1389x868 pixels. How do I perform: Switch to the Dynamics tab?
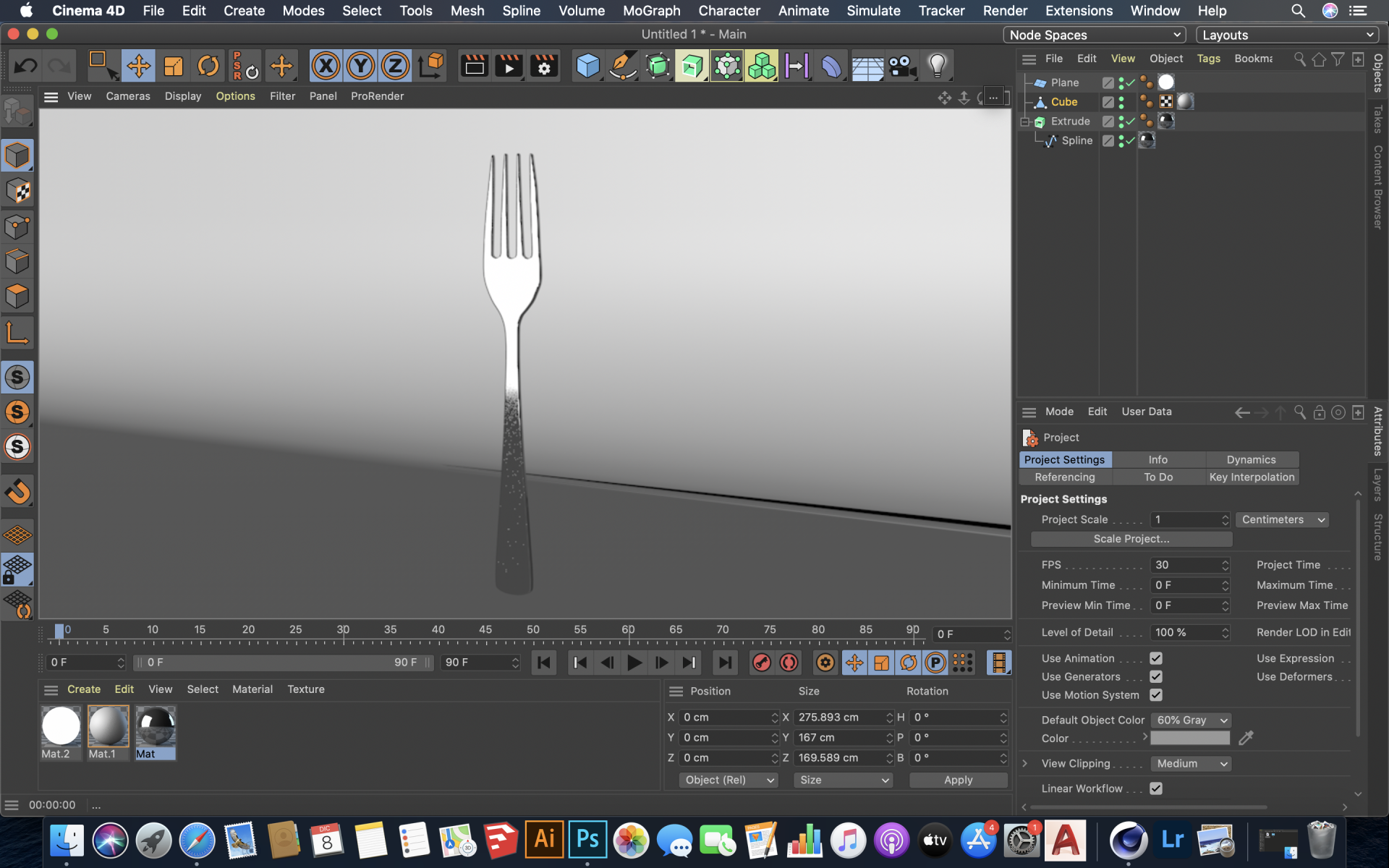click(x=1251, y=459)
